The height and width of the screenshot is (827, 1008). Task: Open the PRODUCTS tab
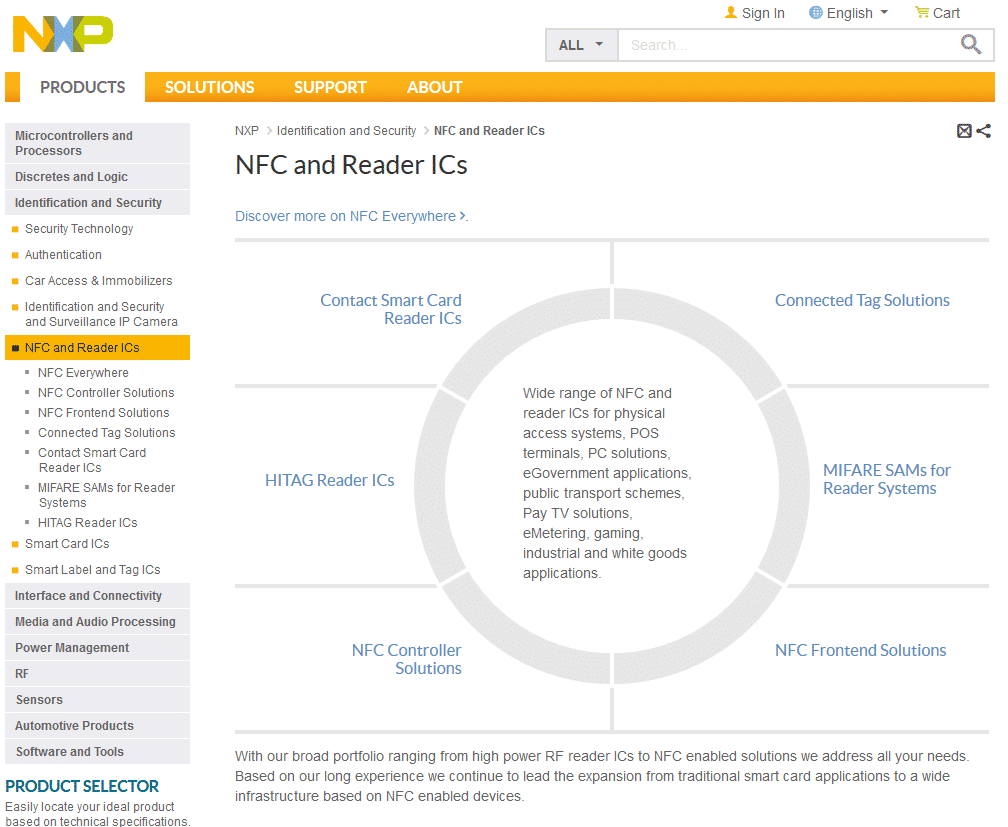click(x=82, y=87)
